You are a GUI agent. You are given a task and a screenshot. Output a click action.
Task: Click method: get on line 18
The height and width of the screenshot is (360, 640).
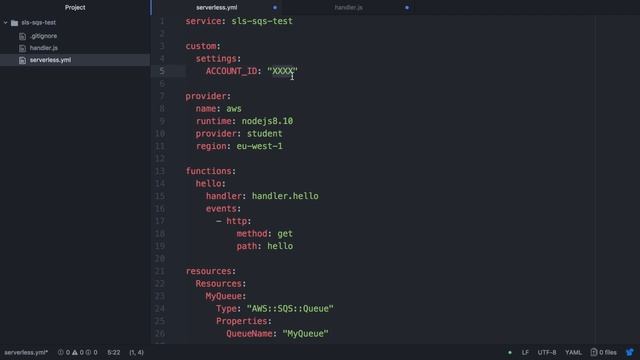coord(264,233)
